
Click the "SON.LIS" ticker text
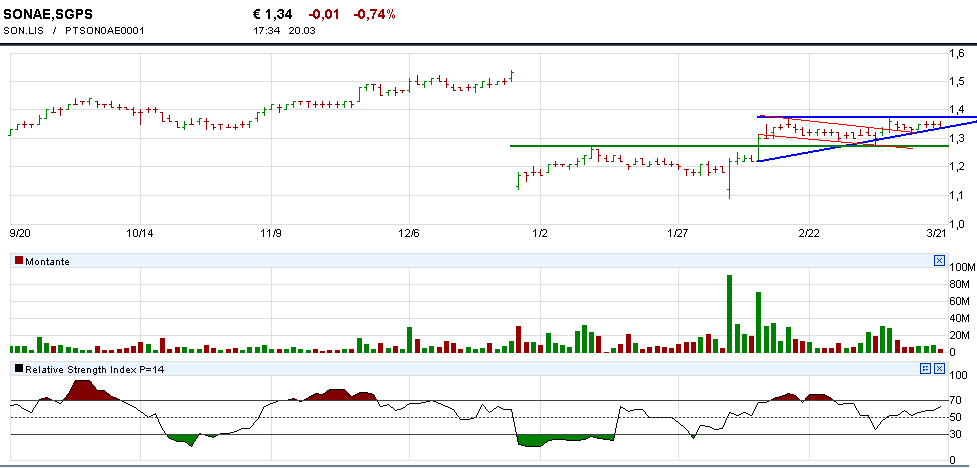pyautogui.click(x=24, y=30)
